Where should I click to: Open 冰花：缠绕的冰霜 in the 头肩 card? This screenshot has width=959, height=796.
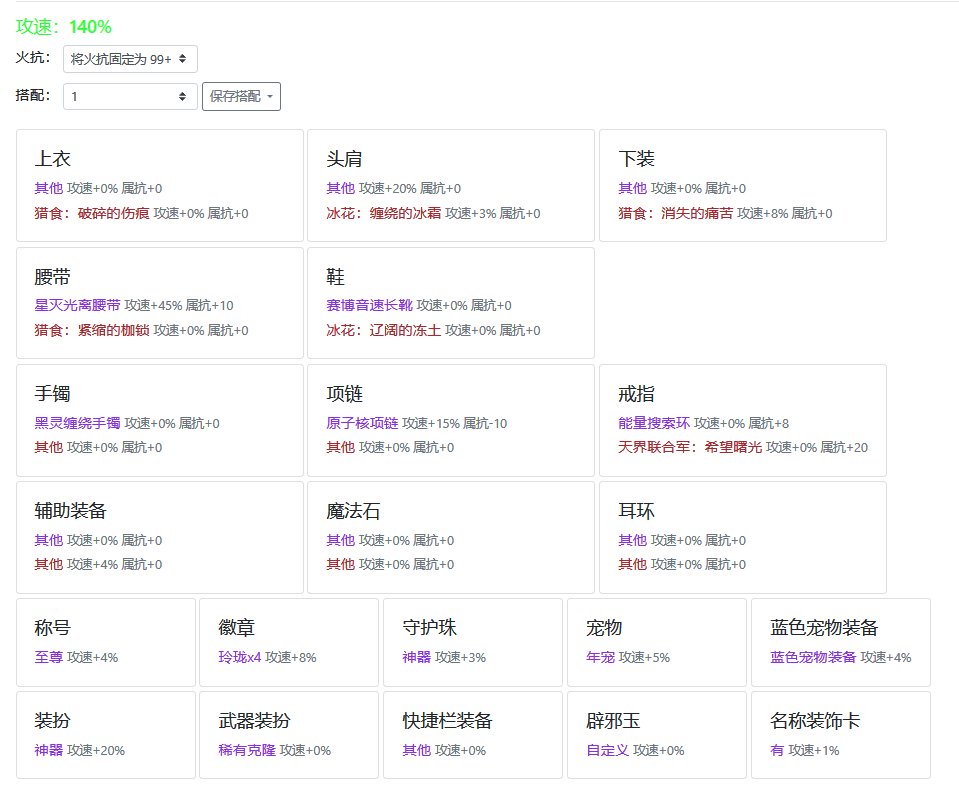[x=383, y=214]
